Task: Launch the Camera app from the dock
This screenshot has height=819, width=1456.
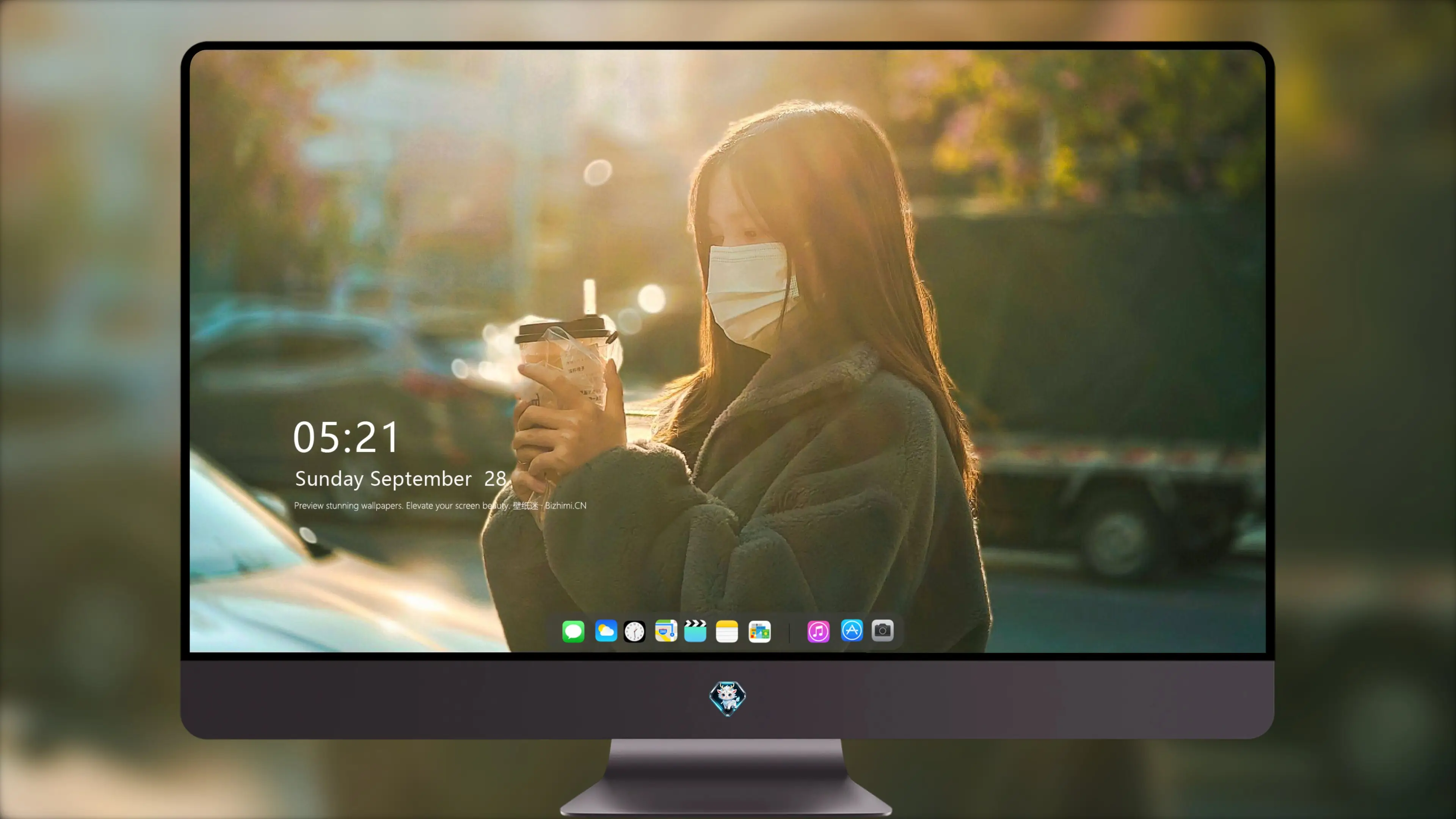Action: 882,630
